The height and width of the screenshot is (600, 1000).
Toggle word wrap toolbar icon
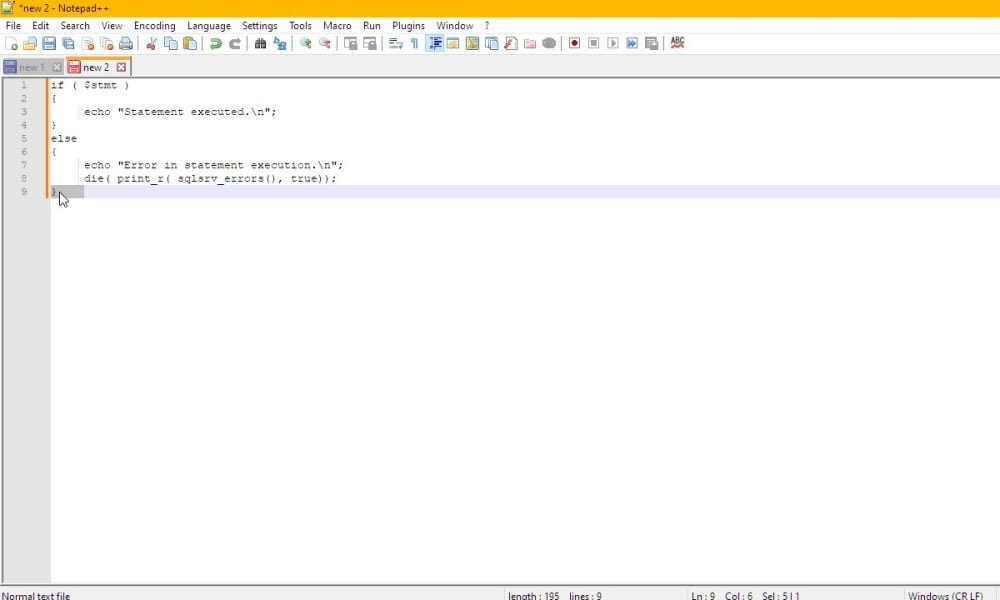coord(395,43)
